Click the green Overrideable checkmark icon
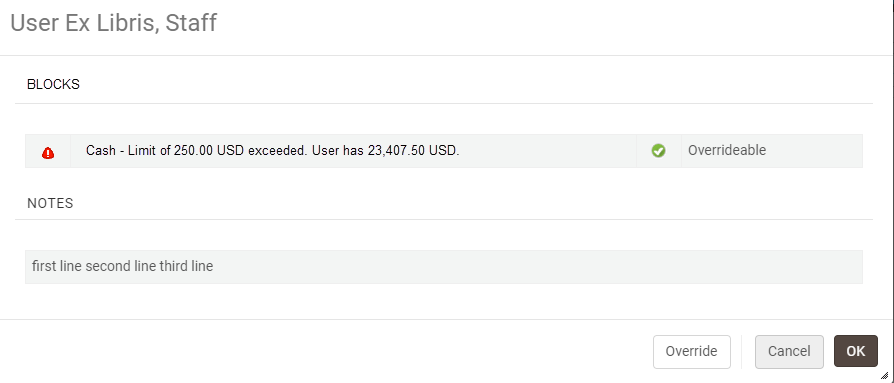894x383 pixels. [659, 151]
